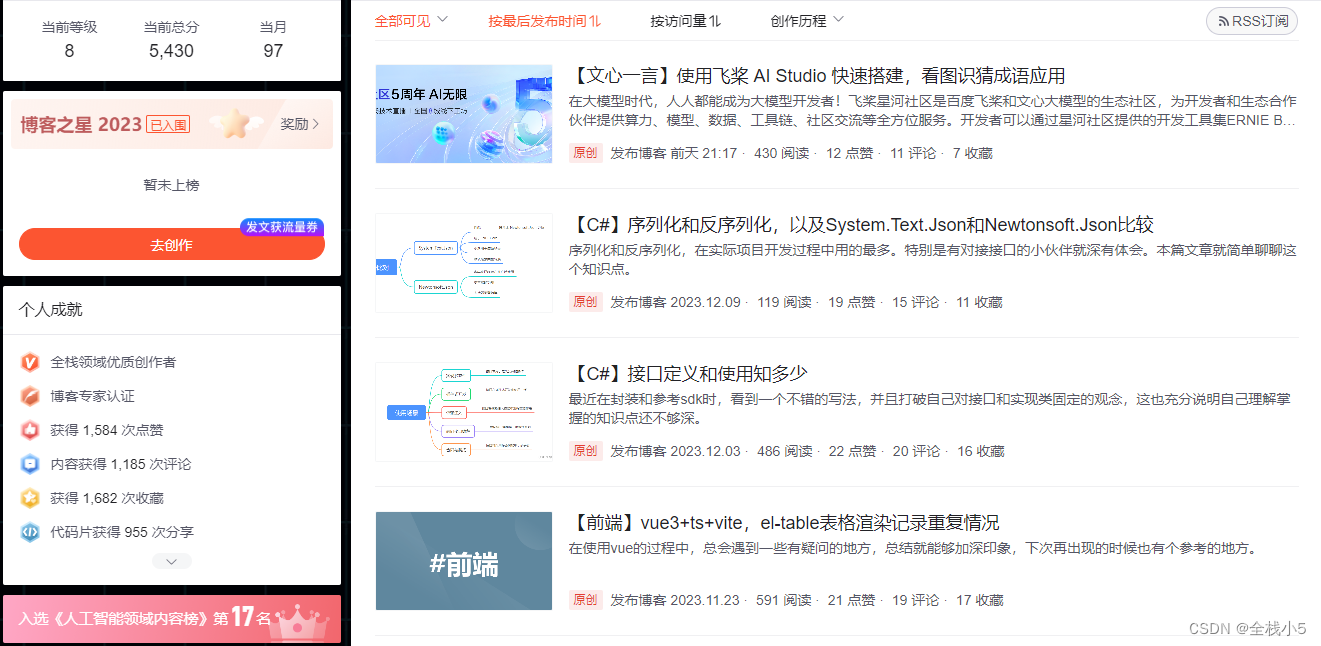The image size is (1321, 646).
Task: Click 7 收藏 on the 文心一言 article
Action: (x=972, y=153)
